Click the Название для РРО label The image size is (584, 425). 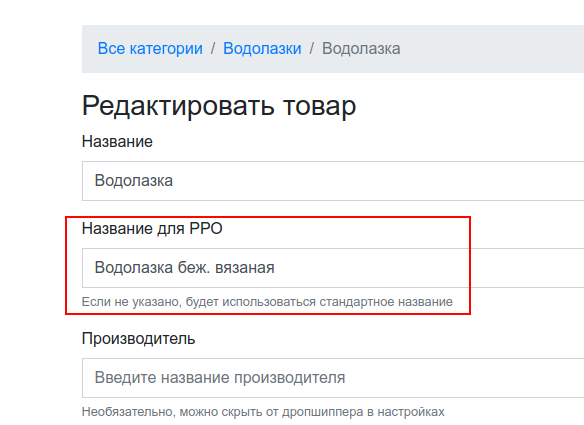pos(152,228)
